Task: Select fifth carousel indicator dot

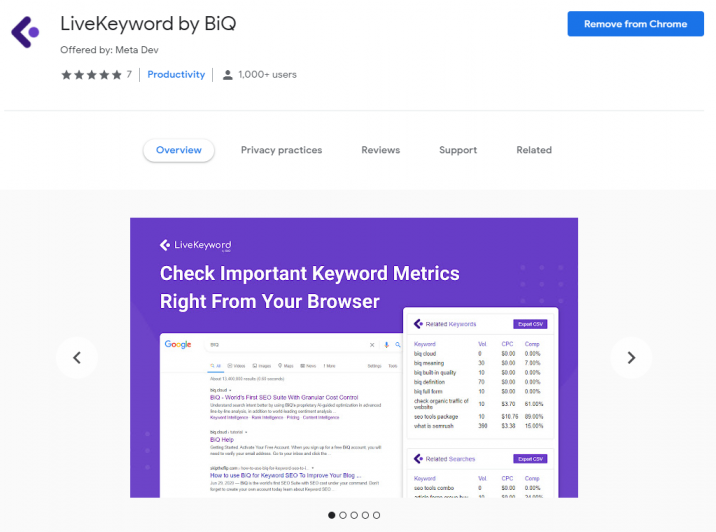Action: (376, 515)
